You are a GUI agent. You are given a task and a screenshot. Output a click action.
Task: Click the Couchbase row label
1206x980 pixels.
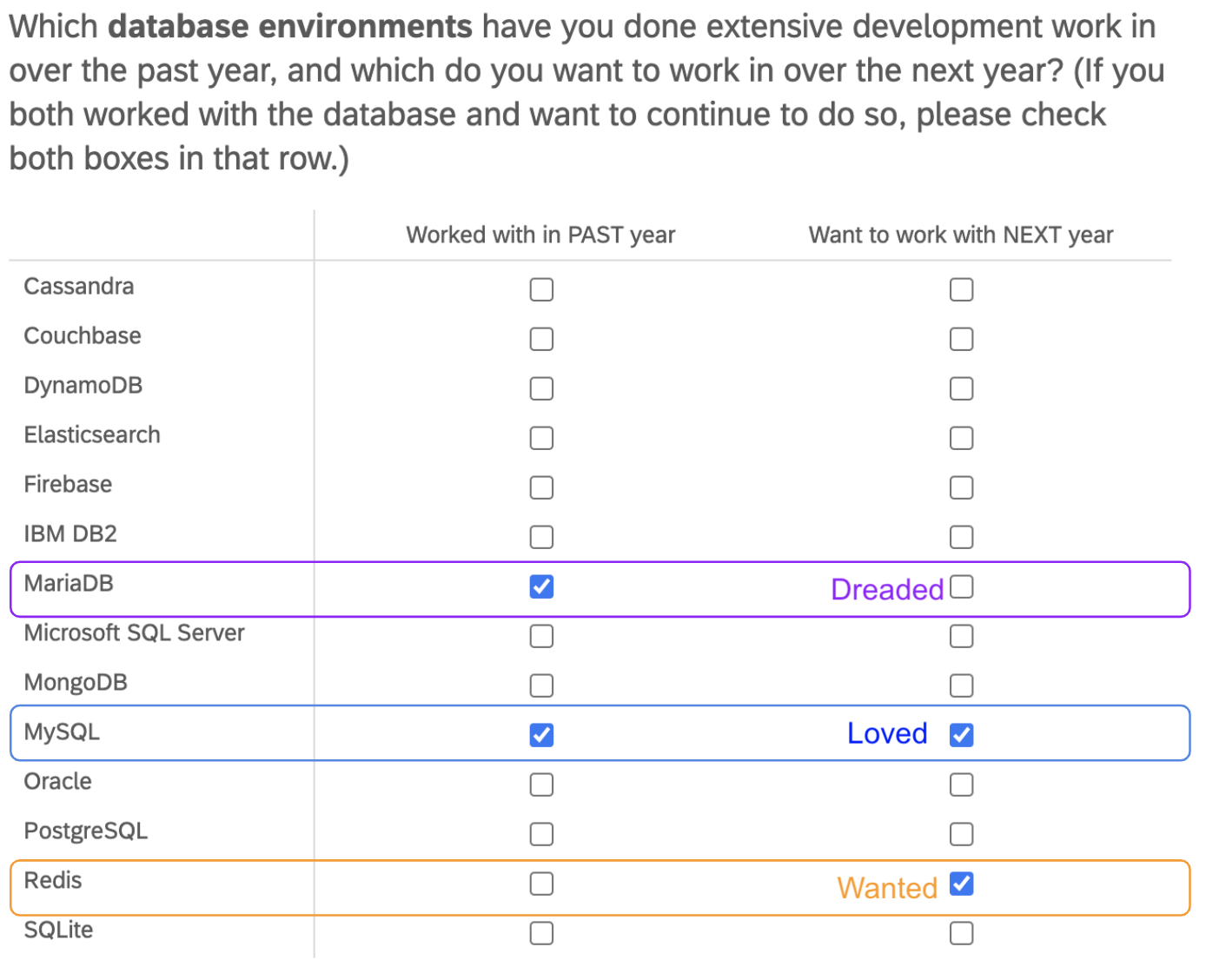point(83,335)
